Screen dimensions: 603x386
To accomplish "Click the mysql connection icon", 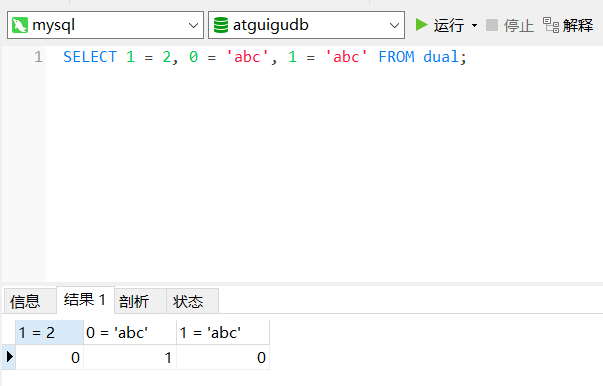I will point(20,25).
